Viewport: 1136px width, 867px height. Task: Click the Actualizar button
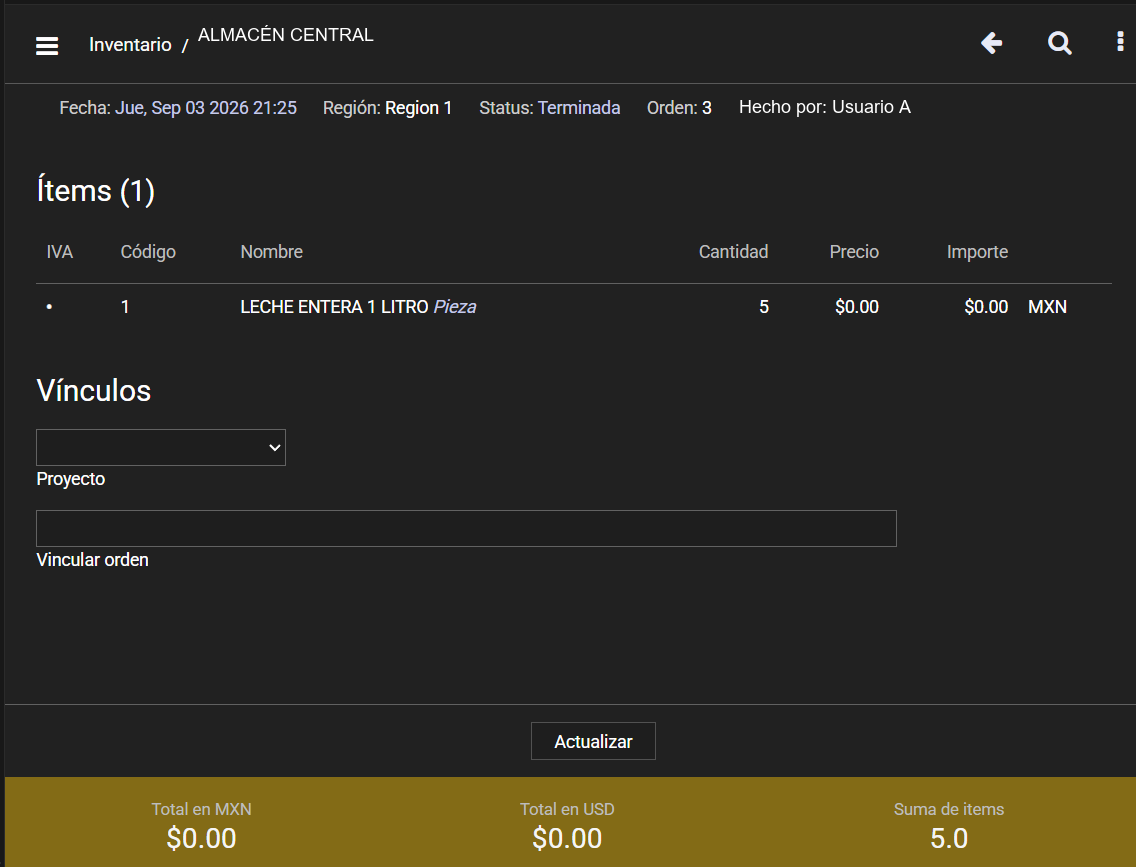(x=593, y=741)
